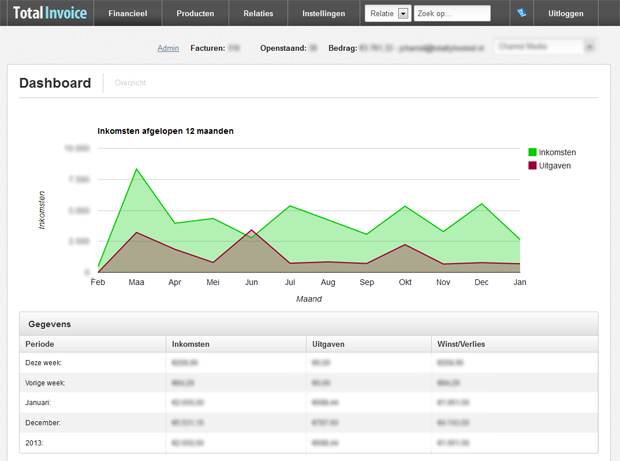Click chart title Inkomsten afgelopen 12 maanden
Image resolution: width=620 pixels, height=461 pixels.
click(165, 131)
